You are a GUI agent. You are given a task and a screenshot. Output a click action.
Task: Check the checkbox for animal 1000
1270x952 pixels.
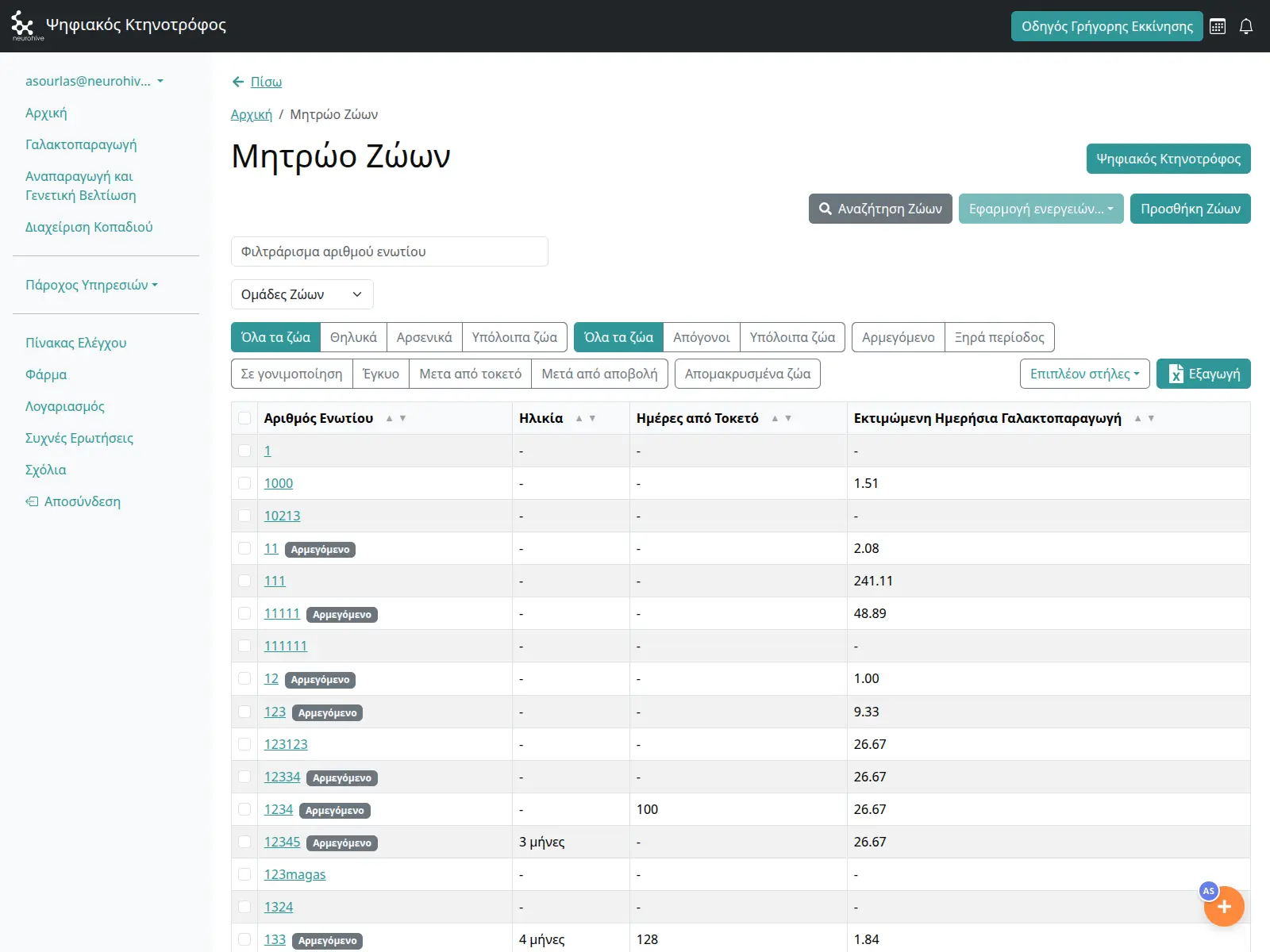pos(244,483)
